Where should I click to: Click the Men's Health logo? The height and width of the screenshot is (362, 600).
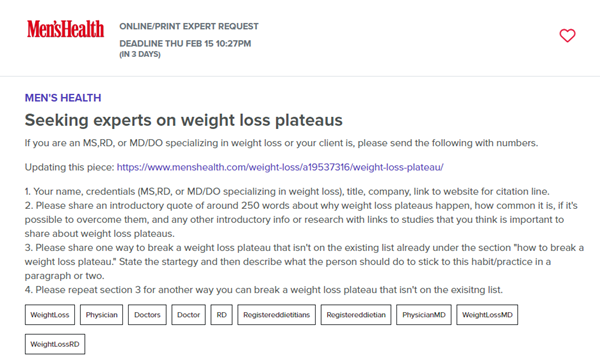pyautogui.click(x=65, y=29)
